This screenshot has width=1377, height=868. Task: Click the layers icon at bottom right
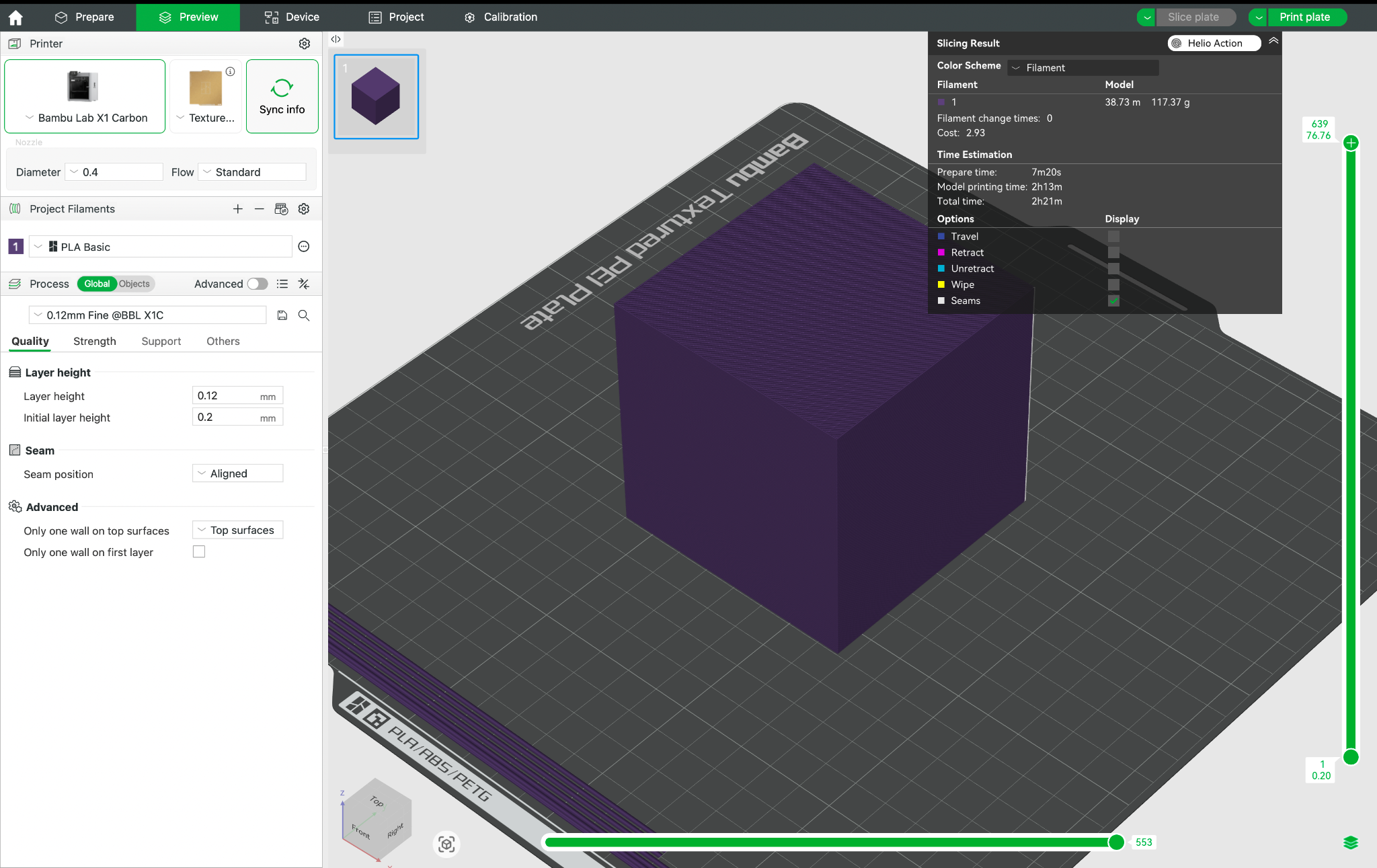[1351, 842]
